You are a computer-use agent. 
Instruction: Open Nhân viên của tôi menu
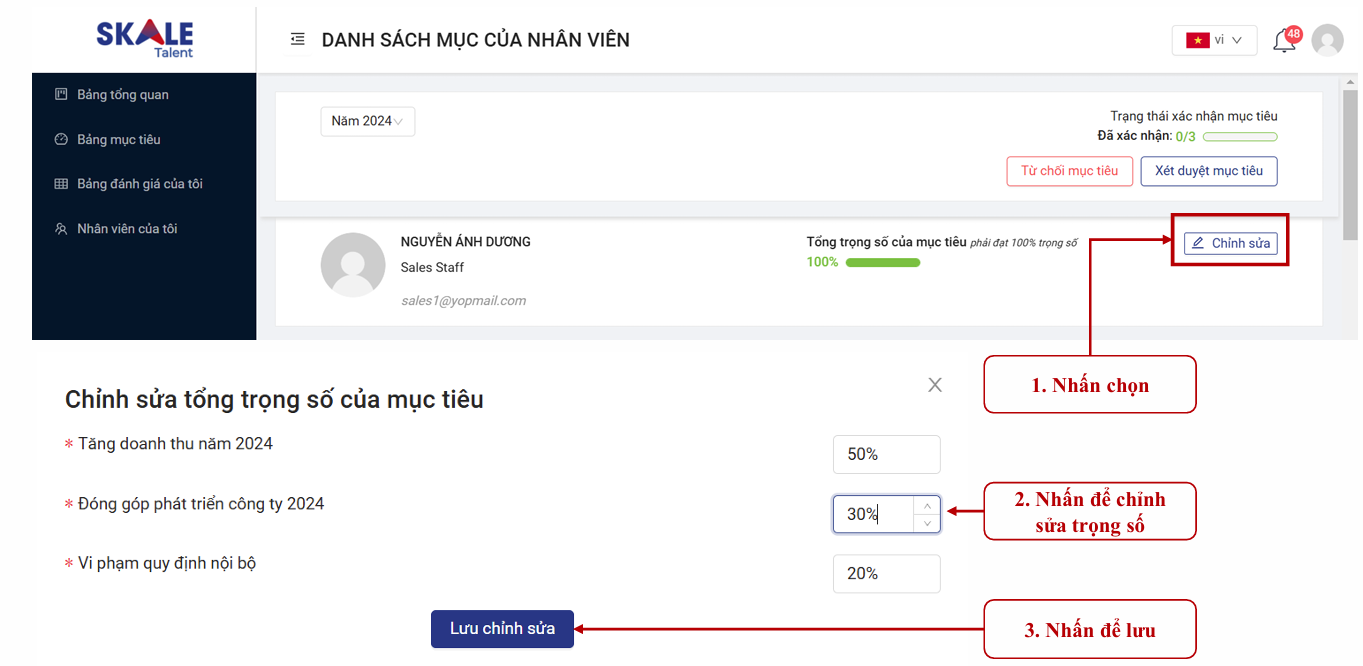click(x=127, y=229)
